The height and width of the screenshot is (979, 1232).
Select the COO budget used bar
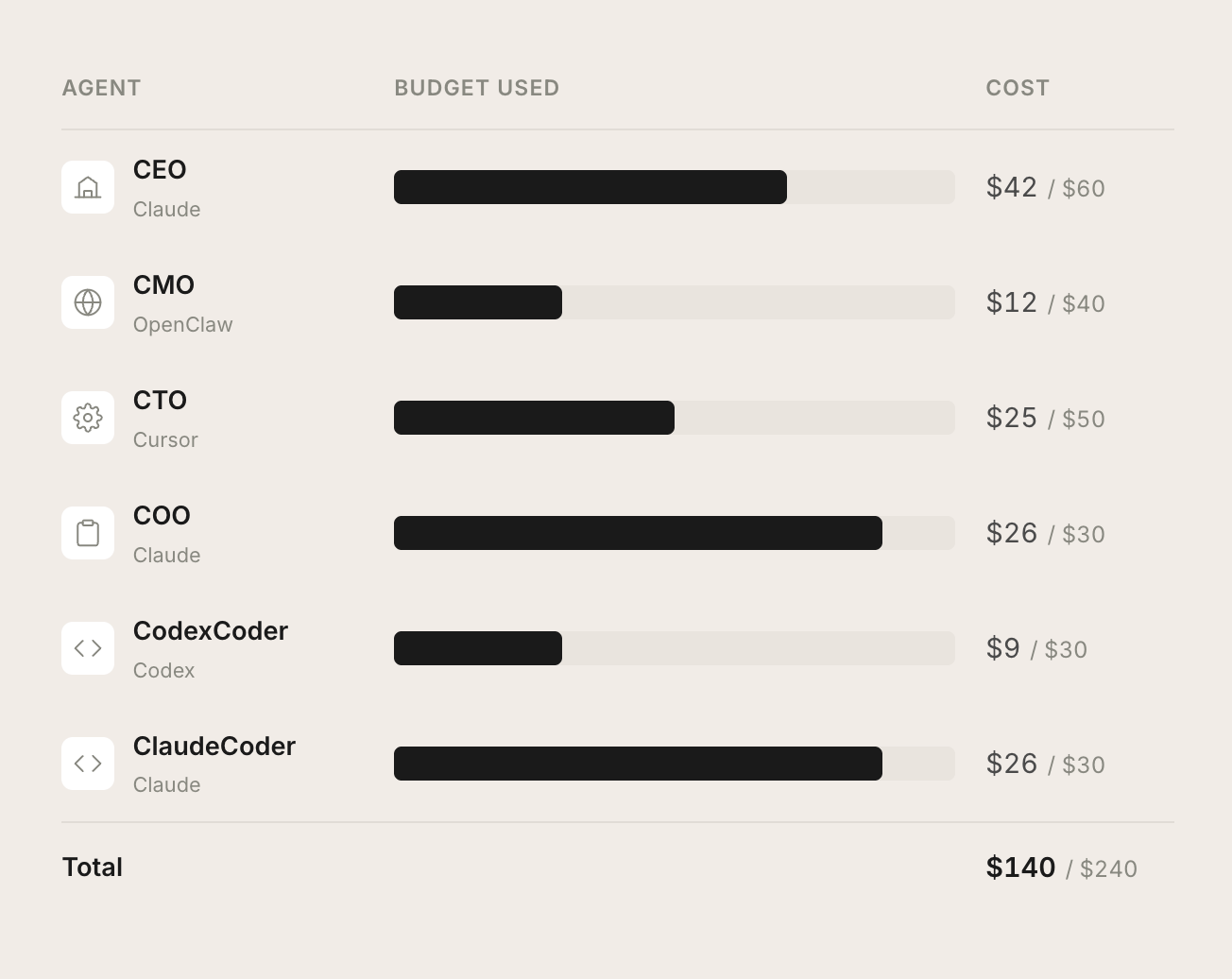(674, 533)
